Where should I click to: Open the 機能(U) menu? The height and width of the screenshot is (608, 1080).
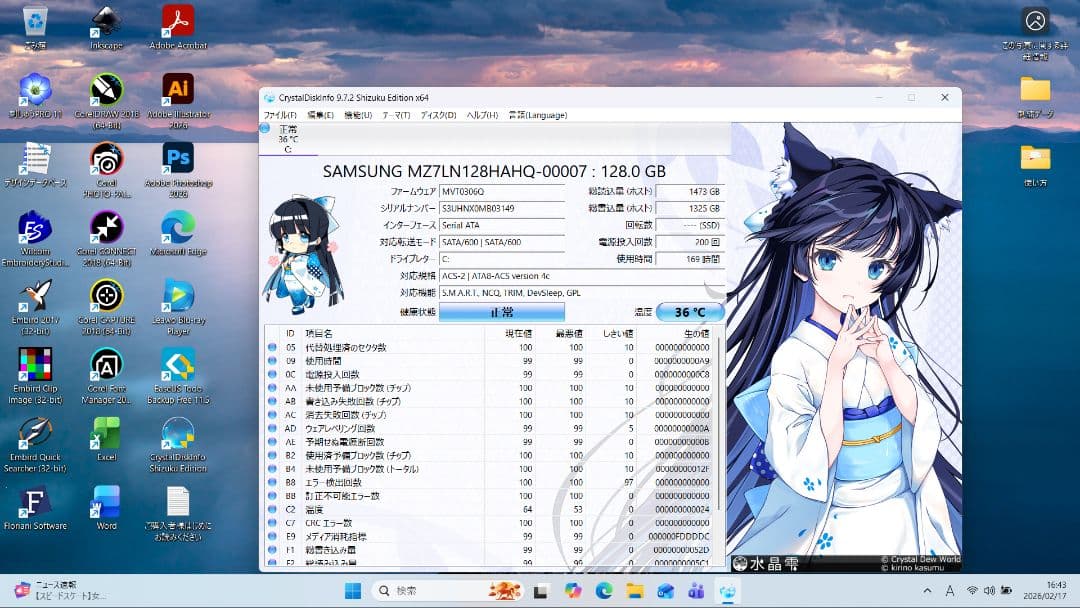358,115
